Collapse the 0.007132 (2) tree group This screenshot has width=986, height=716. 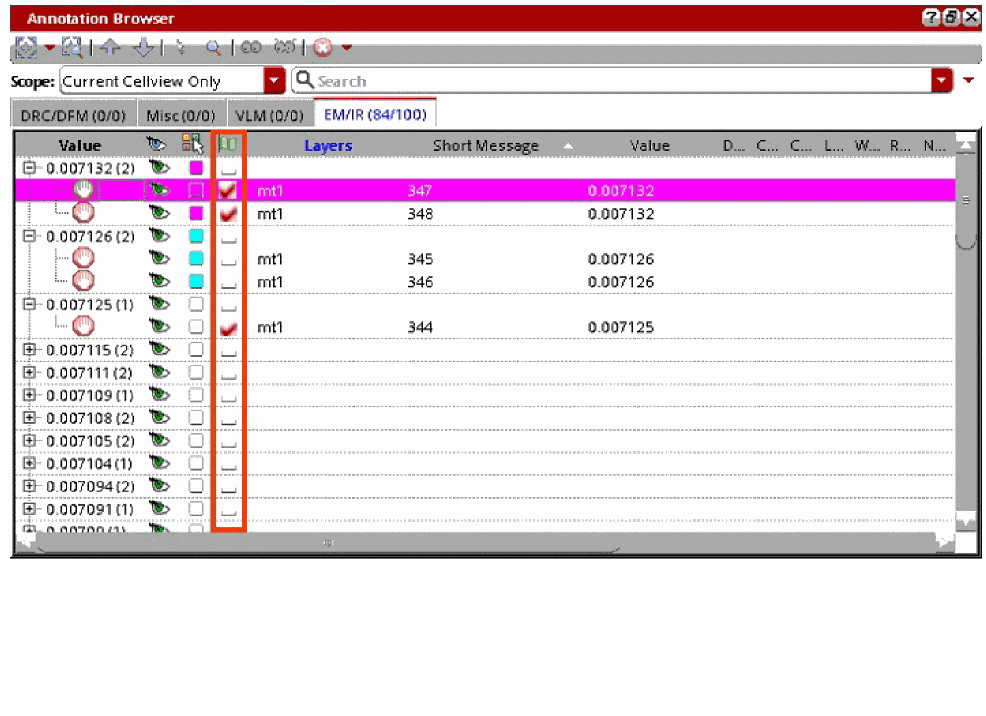(29, 167)
